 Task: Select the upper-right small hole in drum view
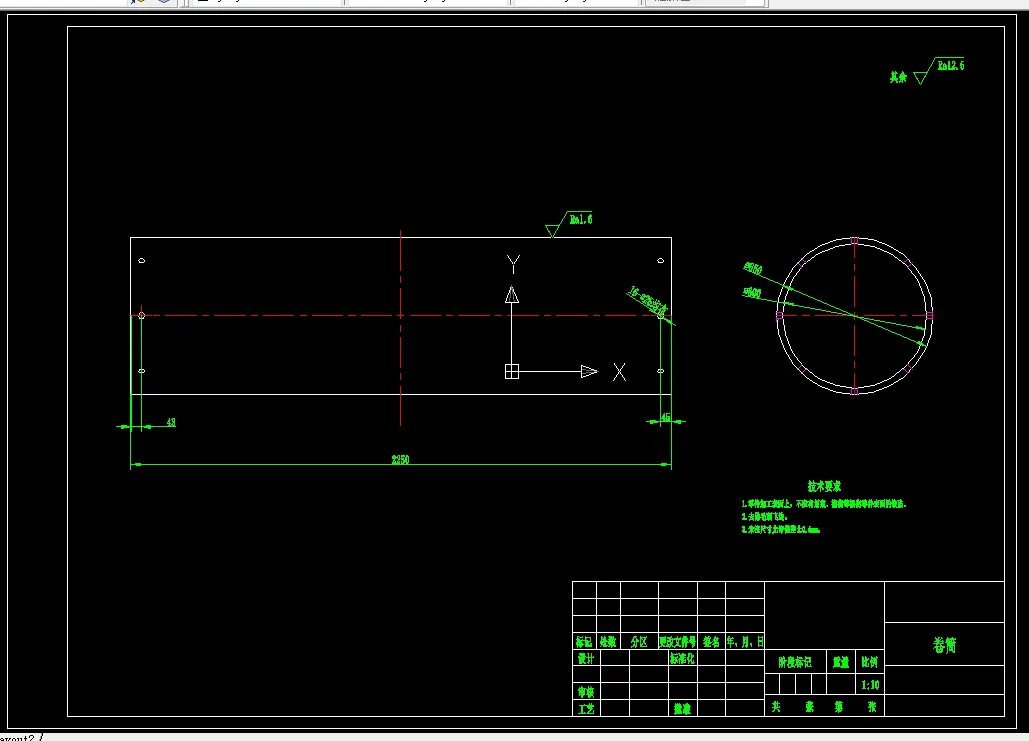click(x=661, y=261)
